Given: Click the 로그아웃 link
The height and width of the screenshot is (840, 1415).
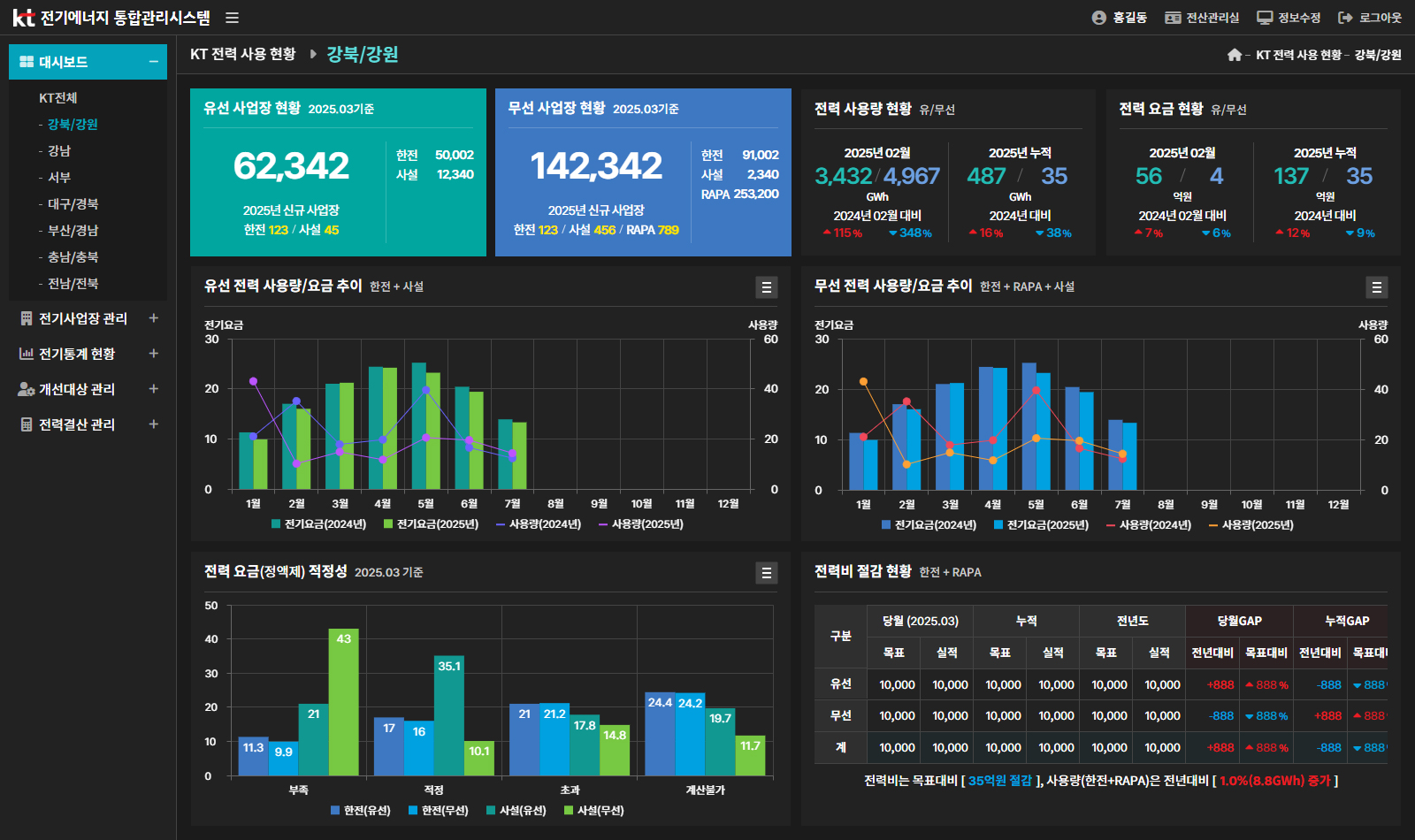Looking at the screenshot, I should (x=1381, y=18).
